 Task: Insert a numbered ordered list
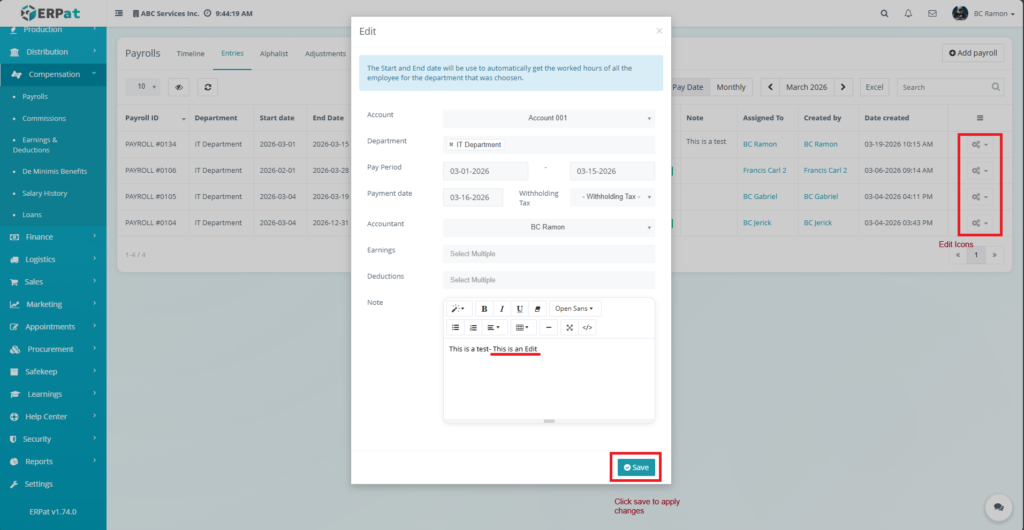coord(473,327)
